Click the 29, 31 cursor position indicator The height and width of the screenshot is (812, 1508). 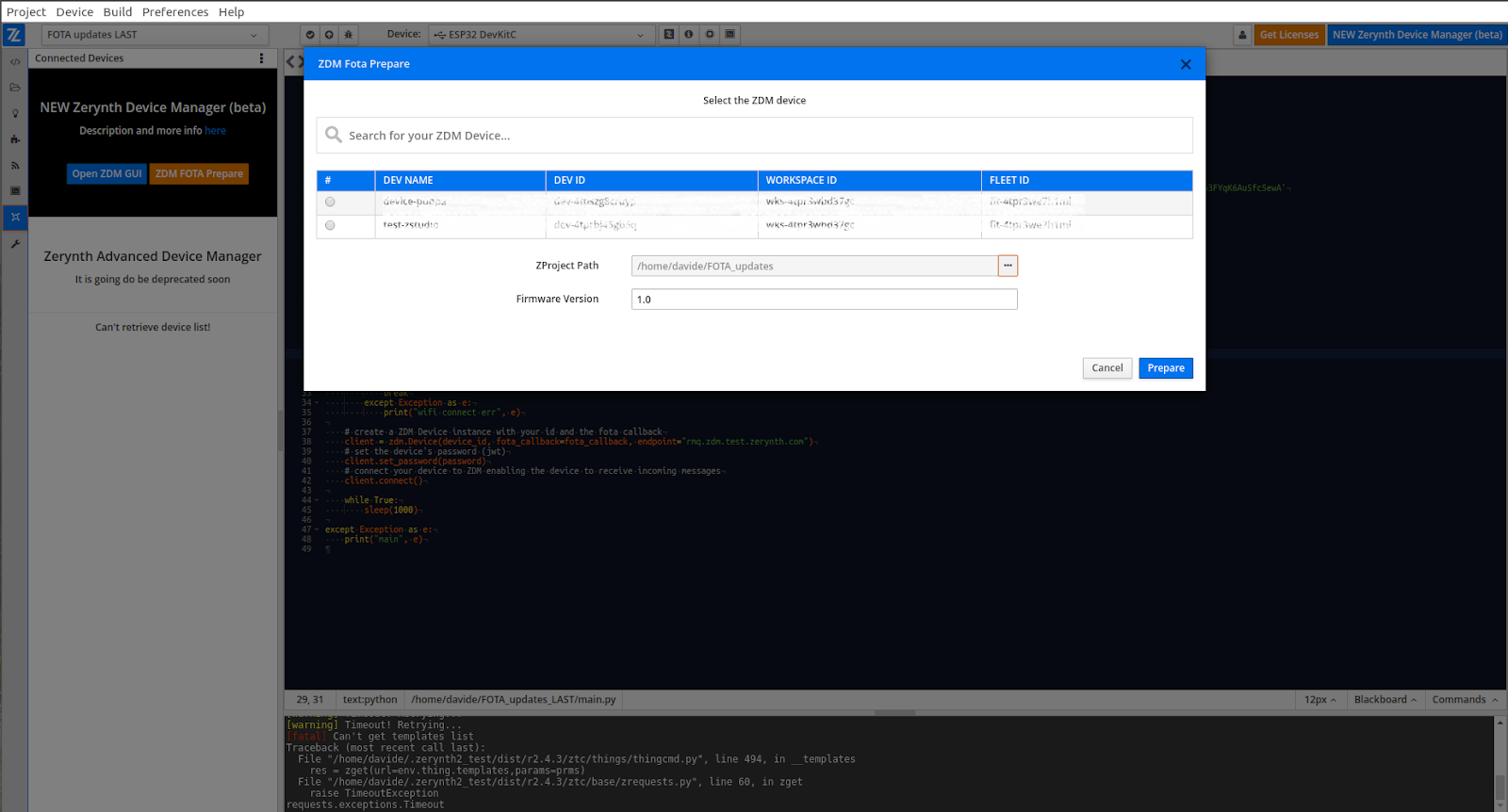tap(310, 700)
